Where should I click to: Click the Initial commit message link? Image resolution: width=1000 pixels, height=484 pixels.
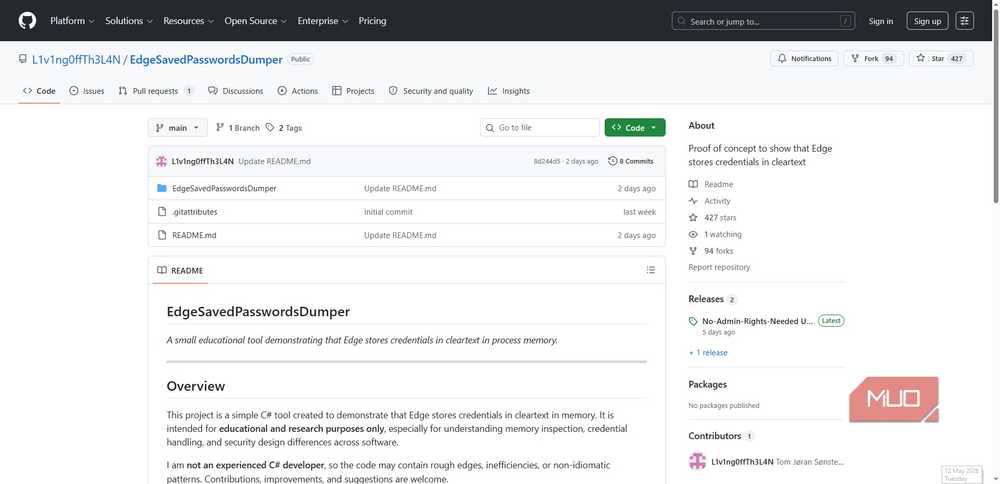coord(388,212)
